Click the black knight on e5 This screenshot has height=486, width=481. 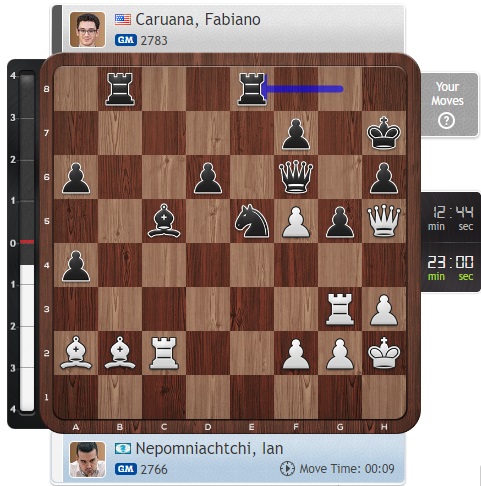(252, 221)
